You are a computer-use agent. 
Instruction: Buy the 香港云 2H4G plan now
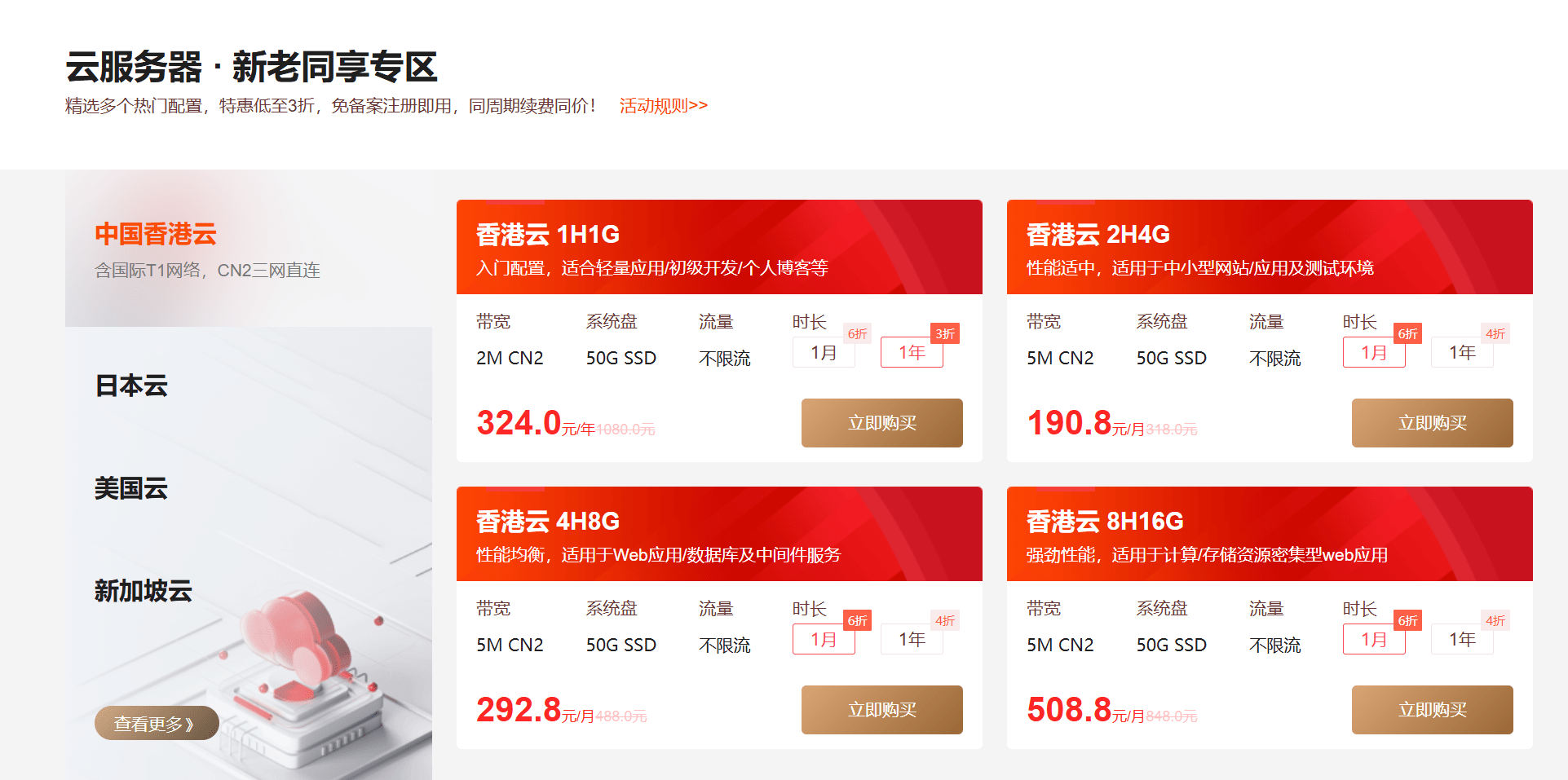(1432, 423)
